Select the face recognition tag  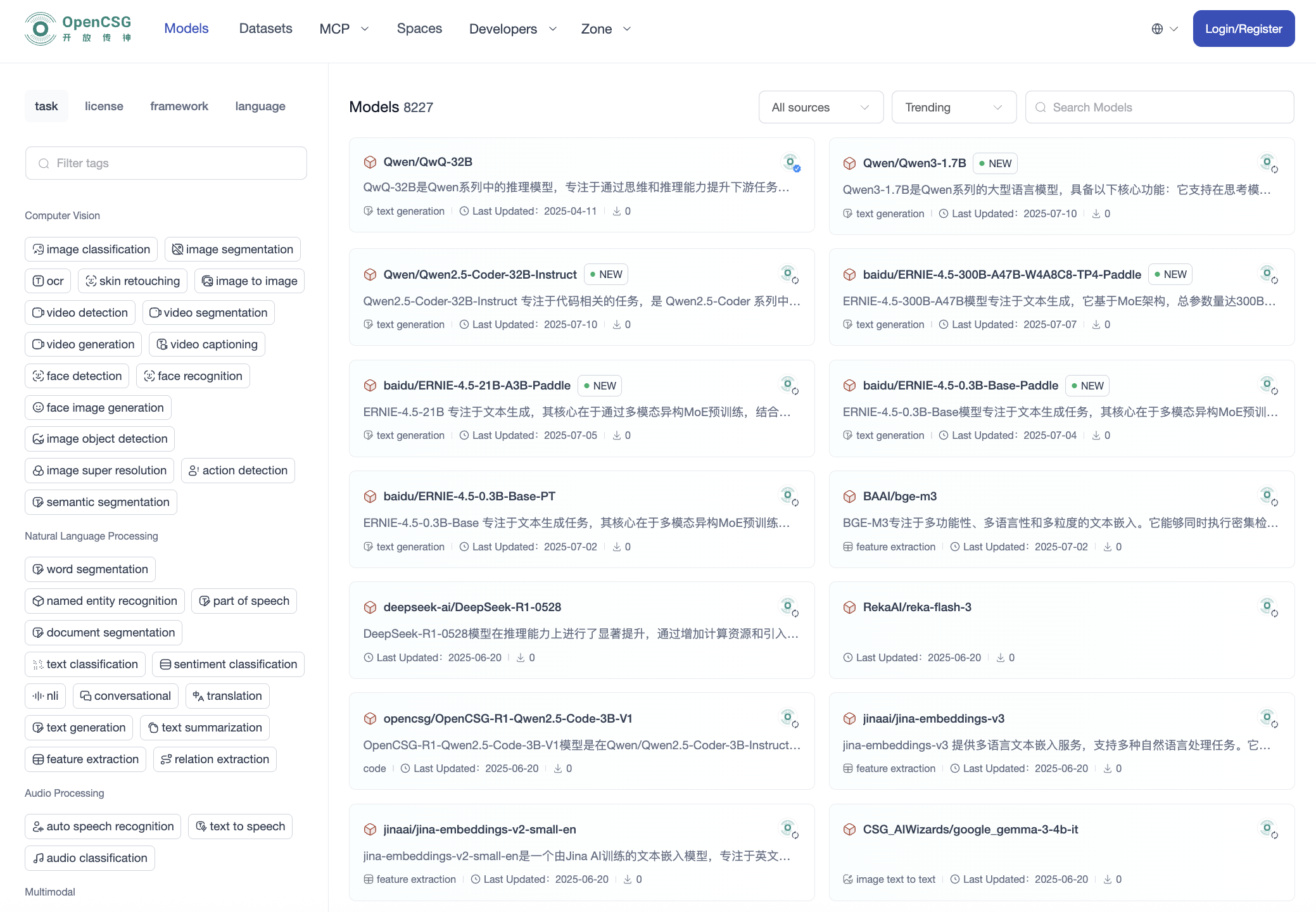tap(193, 376)
